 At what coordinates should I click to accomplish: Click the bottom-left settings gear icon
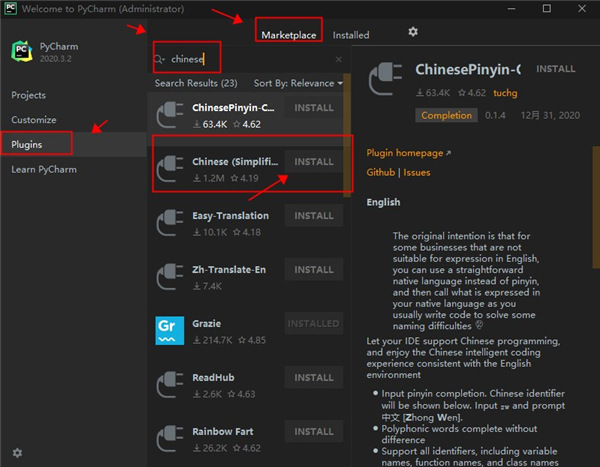point(17,453)
